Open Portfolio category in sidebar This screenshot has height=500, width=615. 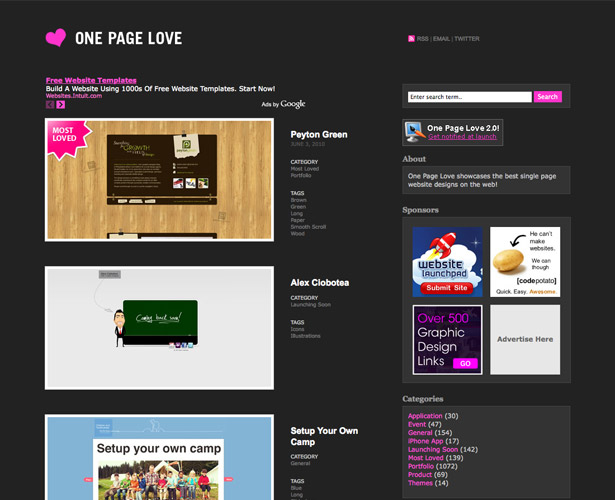tap(420, 466)
